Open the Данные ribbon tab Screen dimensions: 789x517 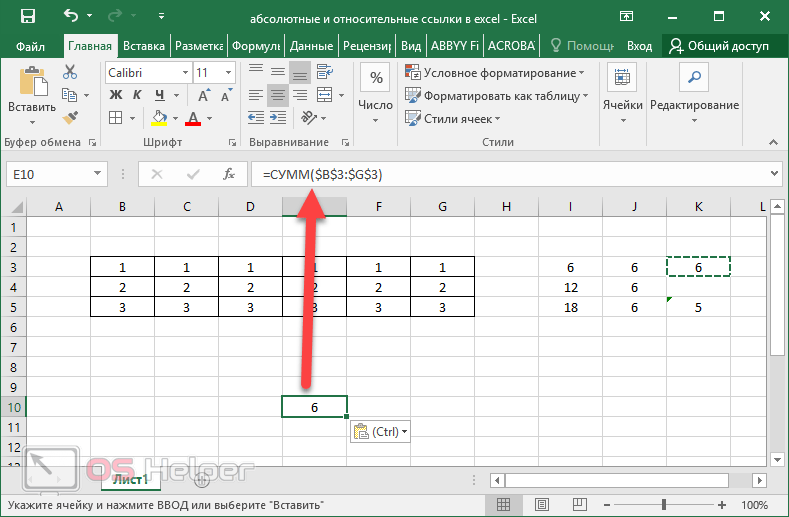coord(311,46)
